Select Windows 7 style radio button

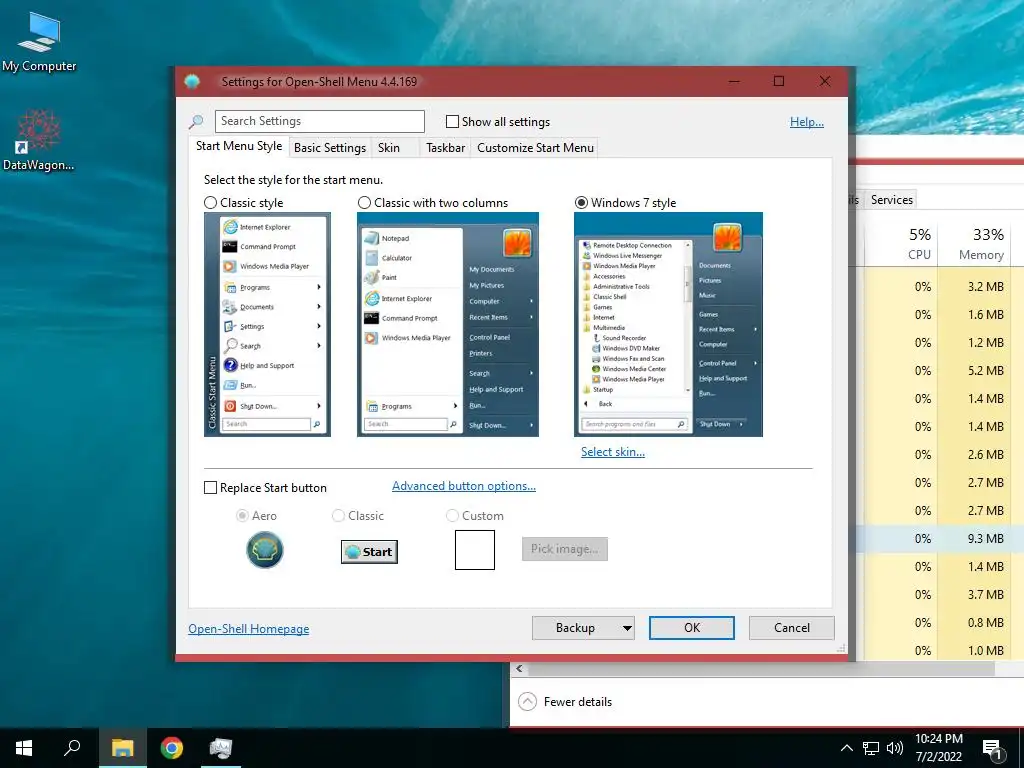tap(581, 203)
